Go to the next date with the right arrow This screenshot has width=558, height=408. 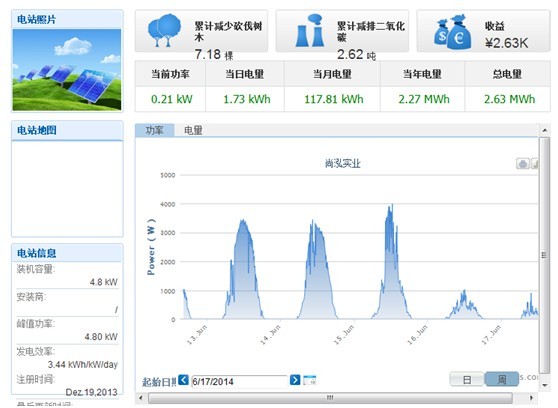coord(295,380)
